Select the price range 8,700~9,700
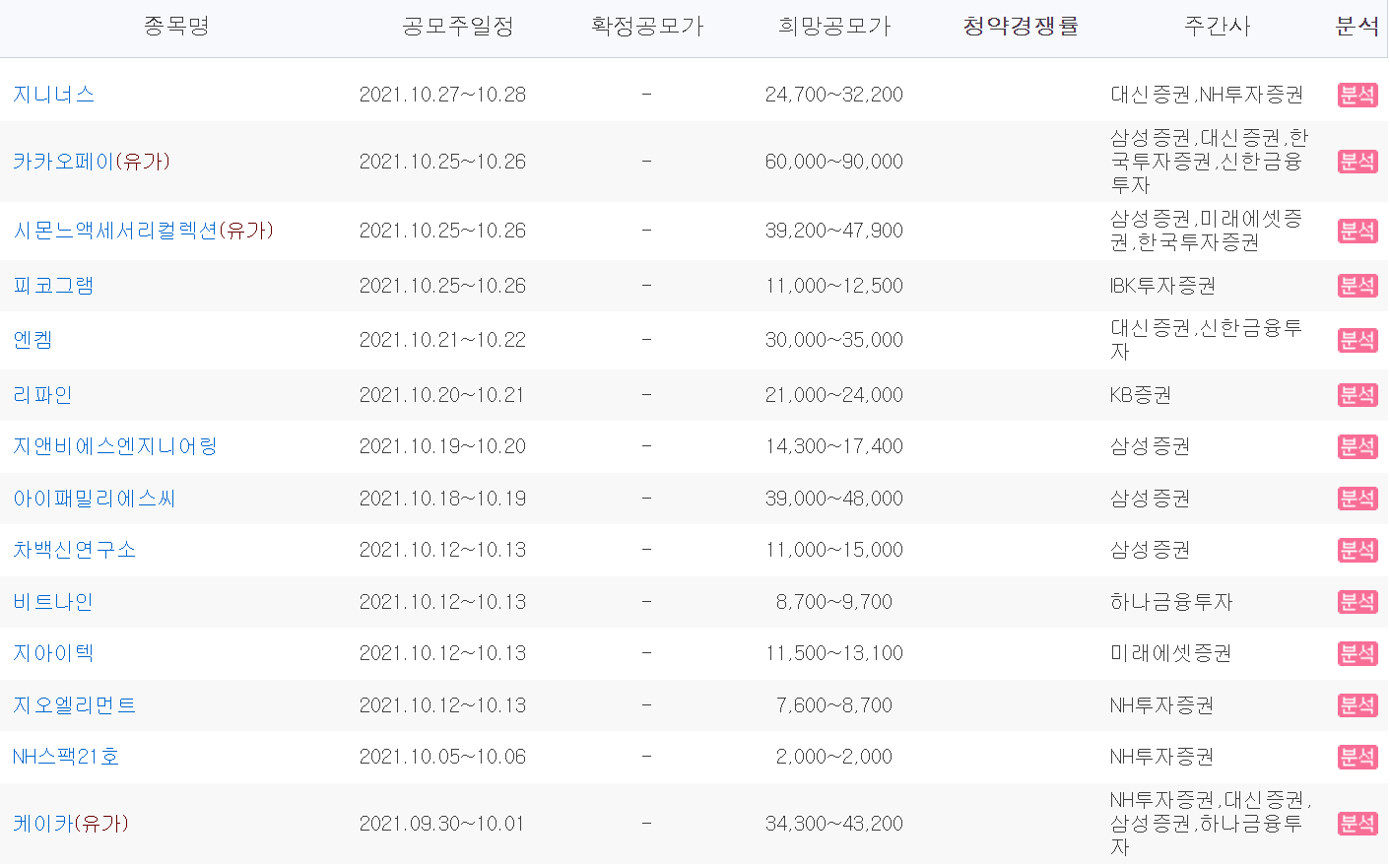 point(834,602)
